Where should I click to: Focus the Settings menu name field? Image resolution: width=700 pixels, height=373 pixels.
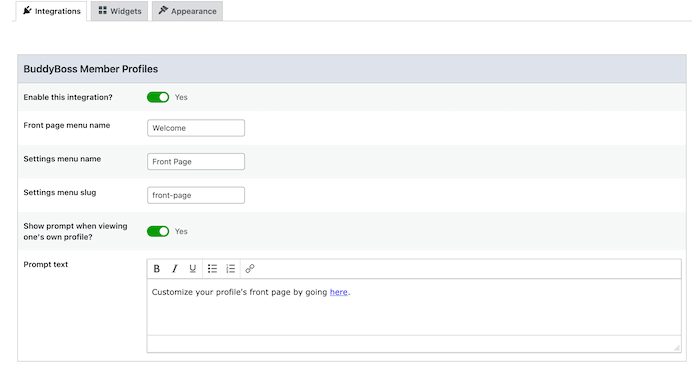(196, 162)
